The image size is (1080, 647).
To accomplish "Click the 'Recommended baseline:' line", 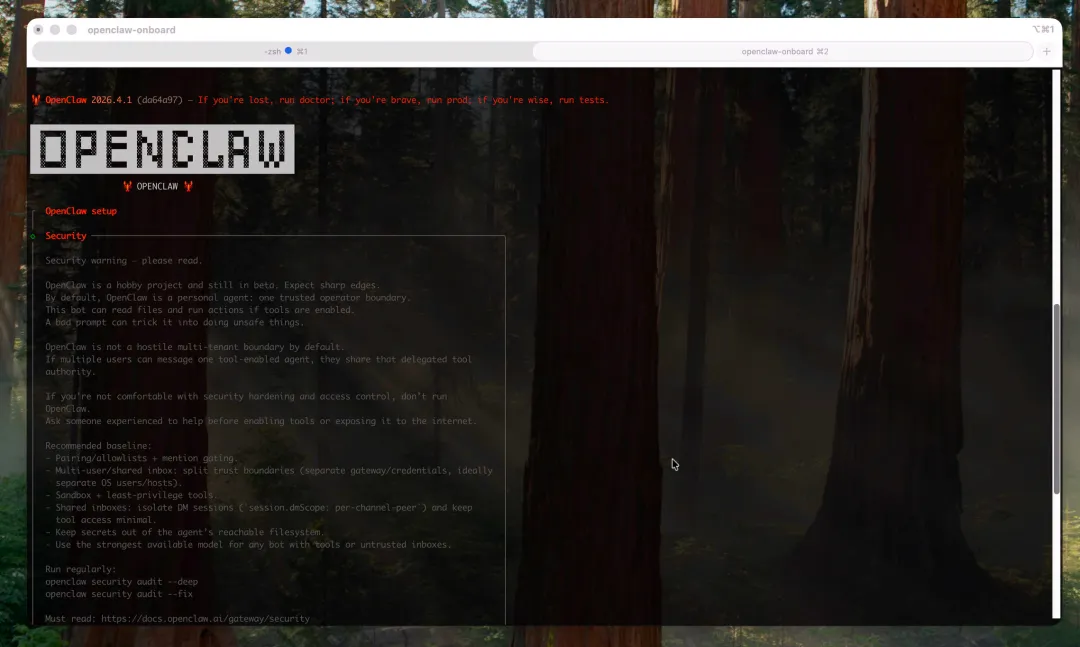I will [98, 446].
